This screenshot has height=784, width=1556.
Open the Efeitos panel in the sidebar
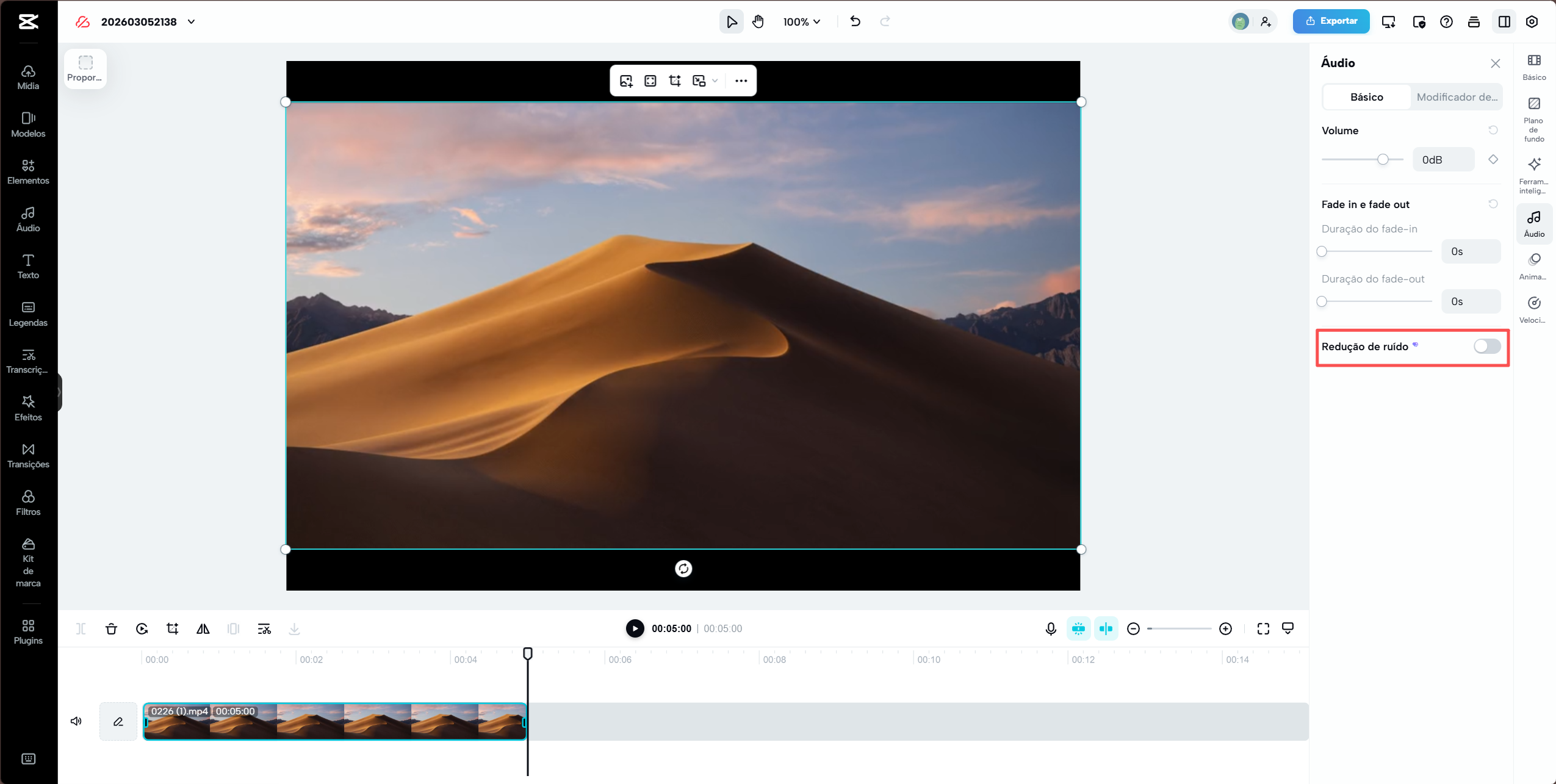28,407
